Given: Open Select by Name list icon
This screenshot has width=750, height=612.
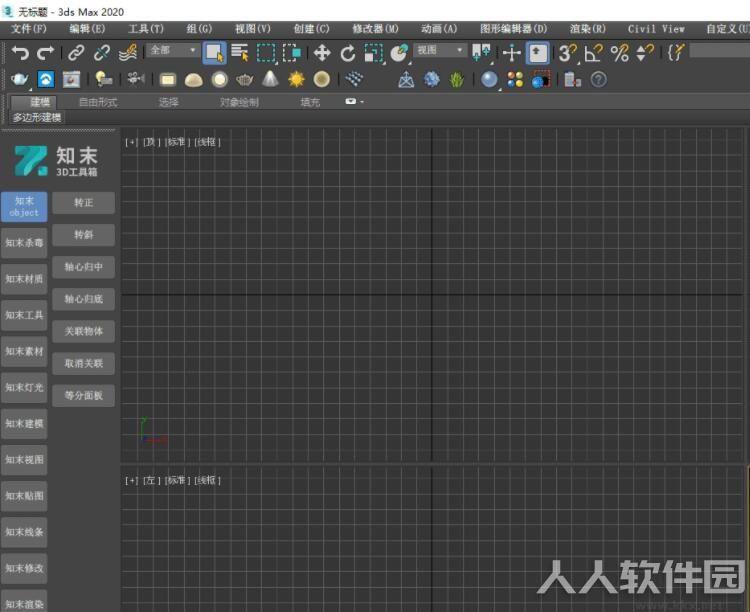Looking at the screenshot, I should click(240, 53).
